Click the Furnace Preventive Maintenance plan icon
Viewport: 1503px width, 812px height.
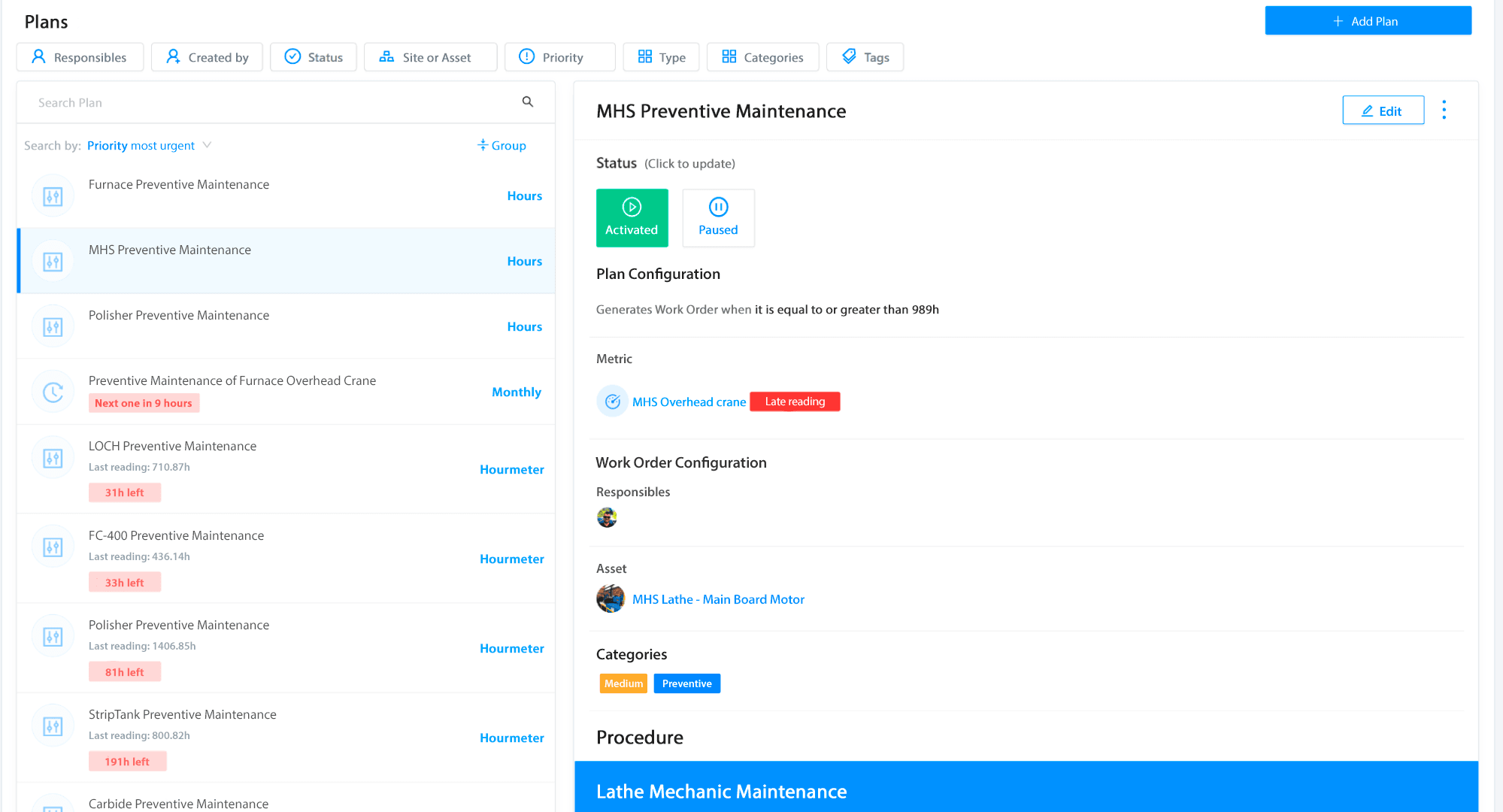53,196
